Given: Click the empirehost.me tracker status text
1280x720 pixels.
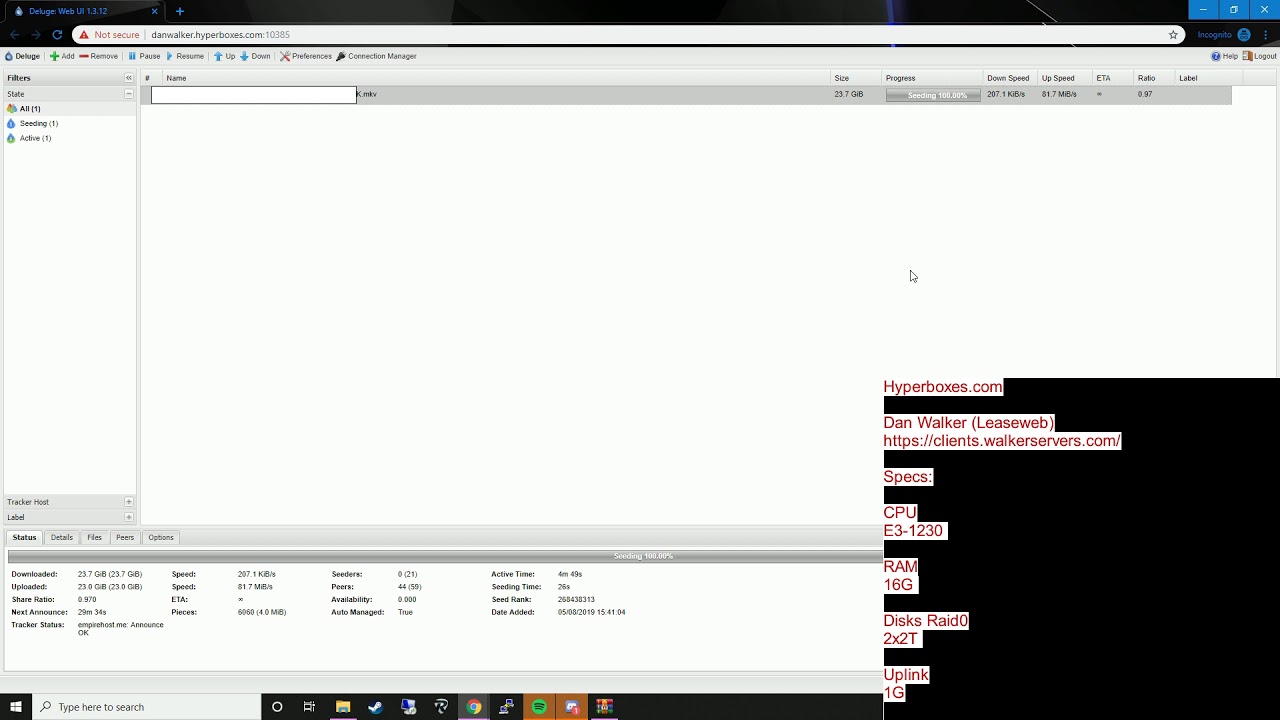Looking at the screenshot, I should [120, 628].
